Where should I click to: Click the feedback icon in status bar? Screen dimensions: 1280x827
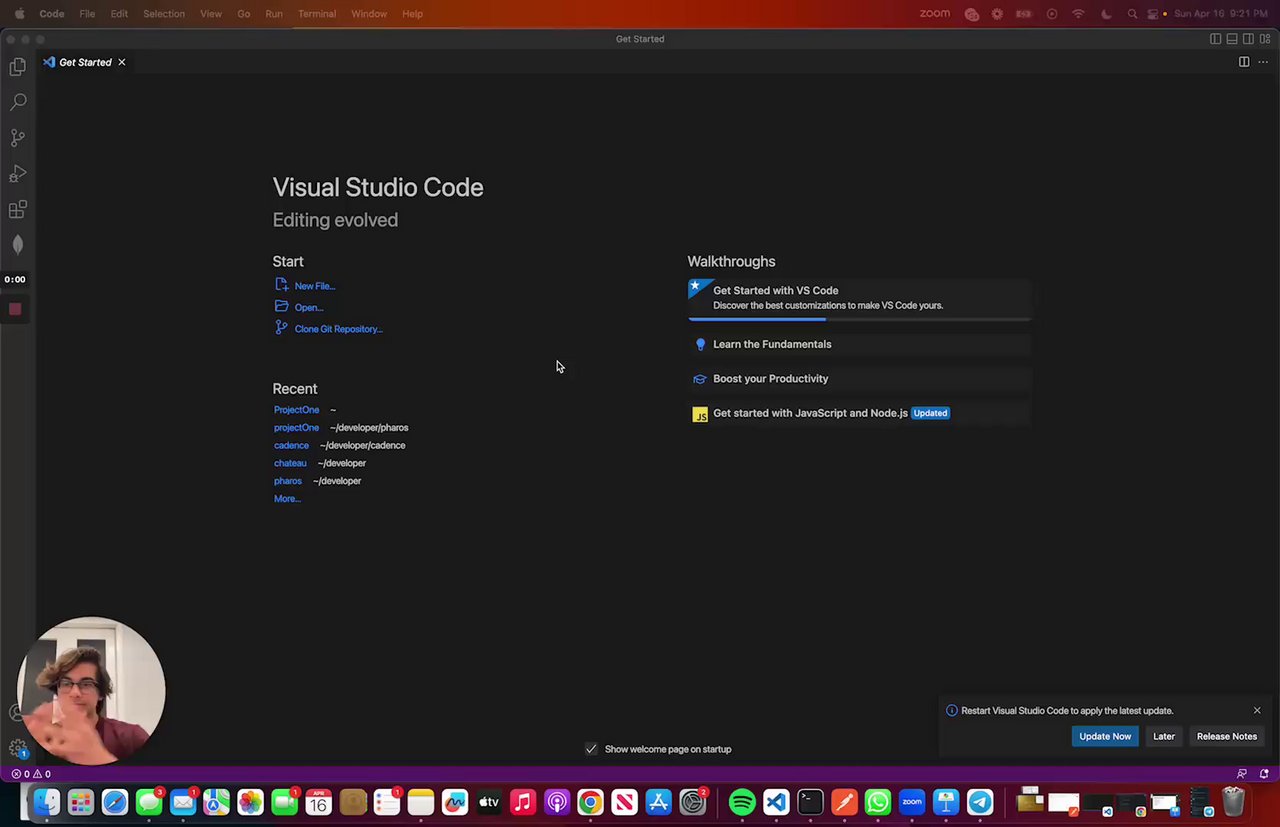click(1242, 774)
